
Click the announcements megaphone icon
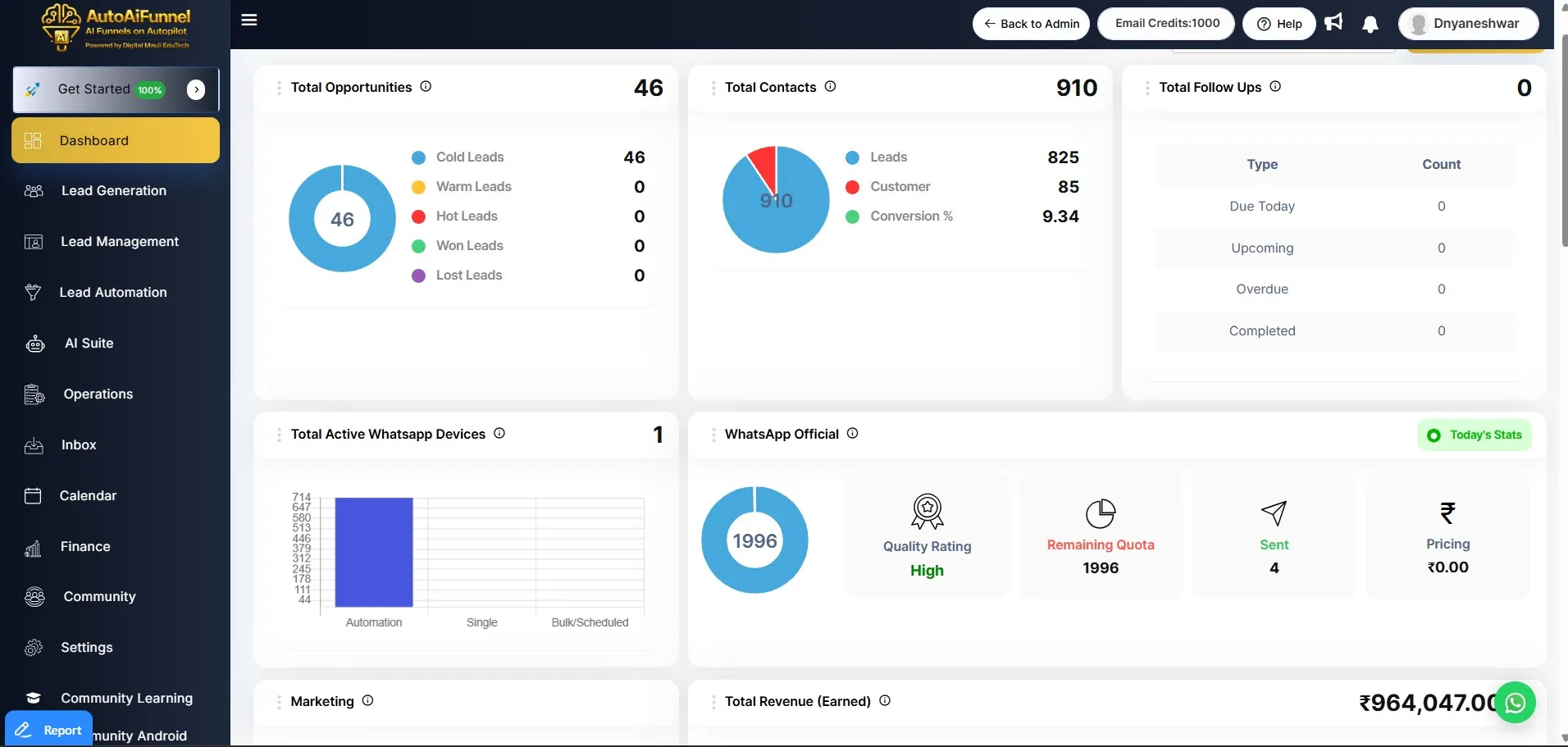1334,22
